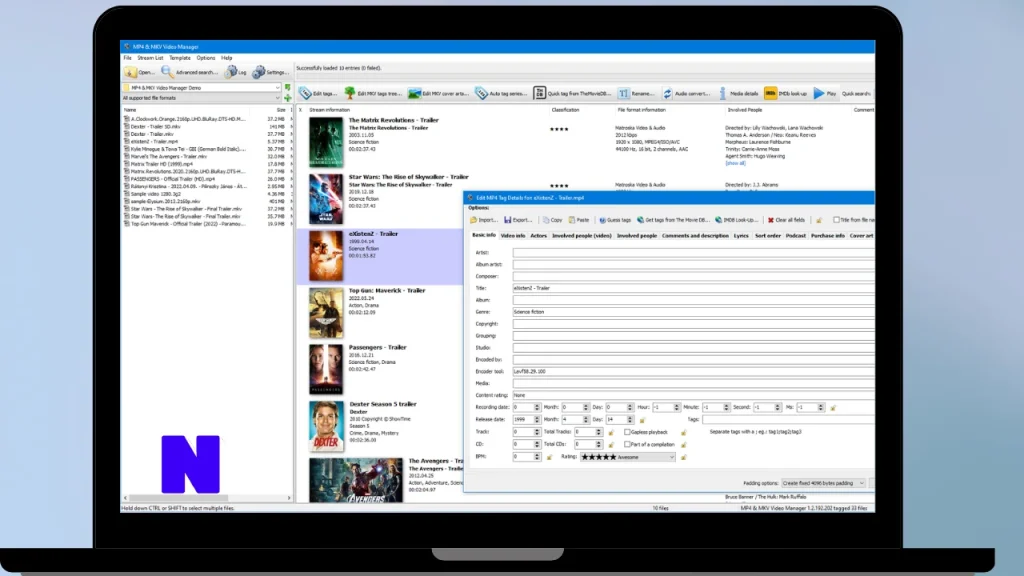Get tags from The Movie DB in dialog
Screen dimensions: 1024x576
point(673,220)
